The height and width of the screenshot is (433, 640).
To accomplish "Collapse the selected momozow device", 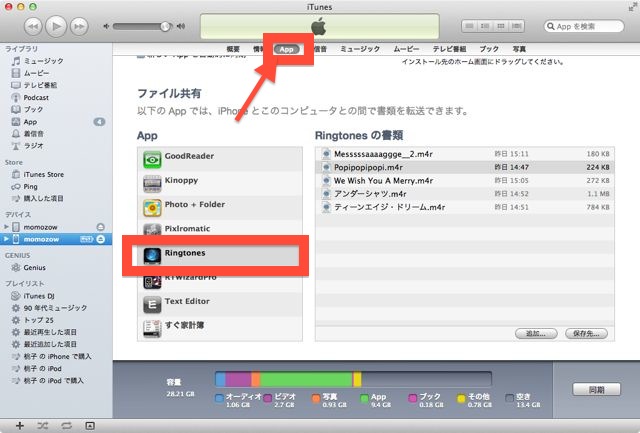I will [6, 239].
